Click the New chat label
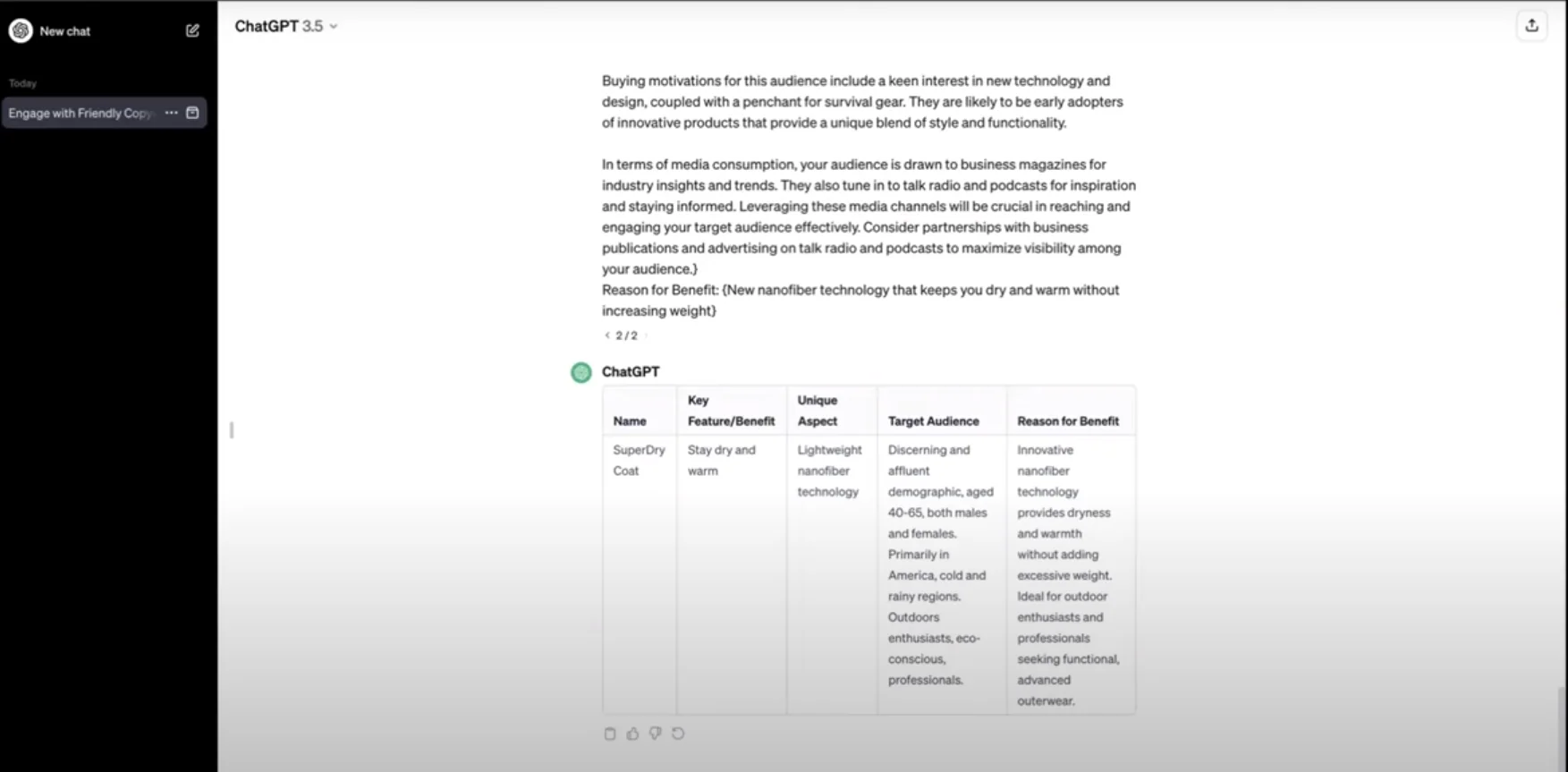Image resolution: width=1568 pixels, height=772 pixels. [x=64, y=31]
